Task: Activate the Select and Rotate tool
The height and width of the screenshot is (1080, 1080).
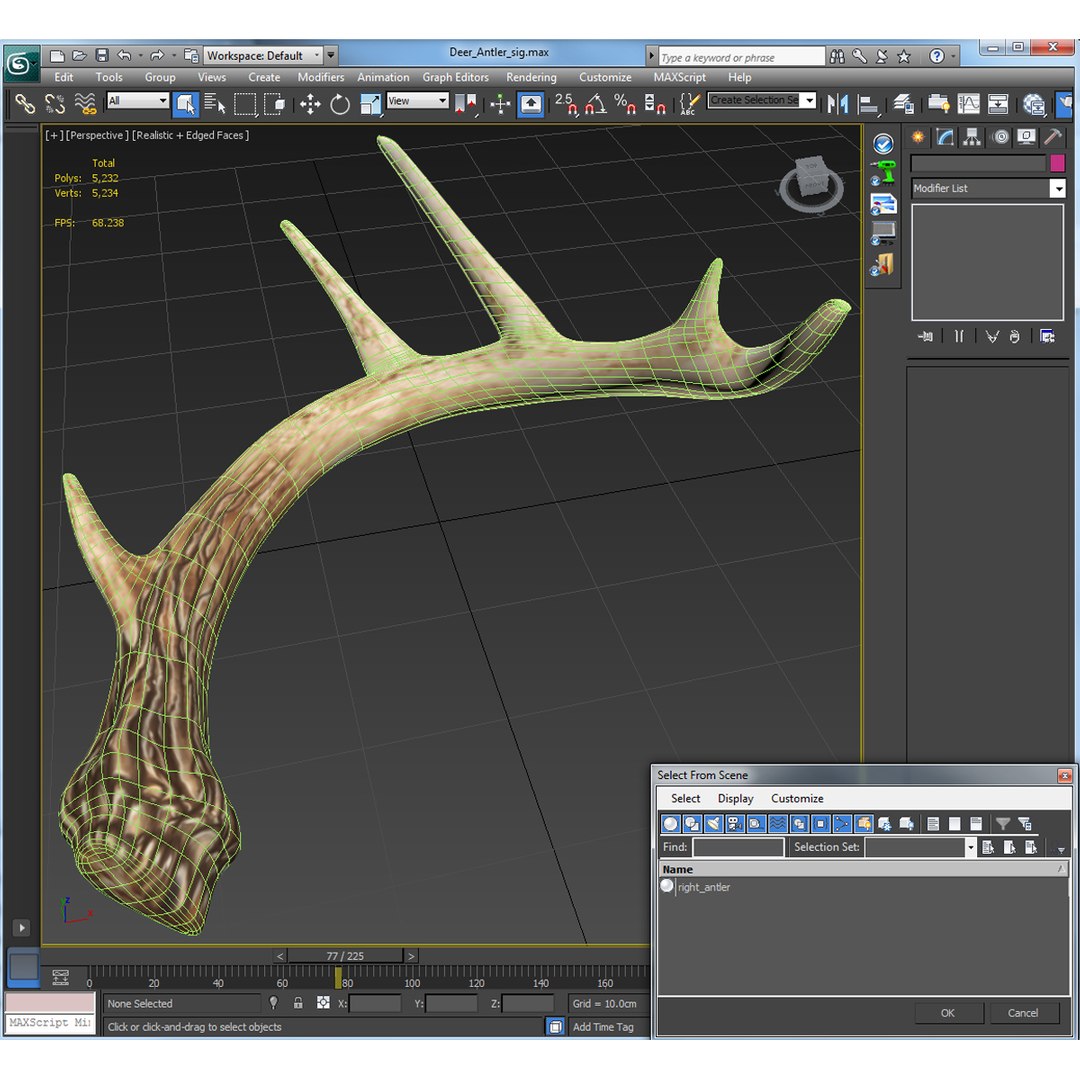Action: pyautogui.click(x=340, y=104)
